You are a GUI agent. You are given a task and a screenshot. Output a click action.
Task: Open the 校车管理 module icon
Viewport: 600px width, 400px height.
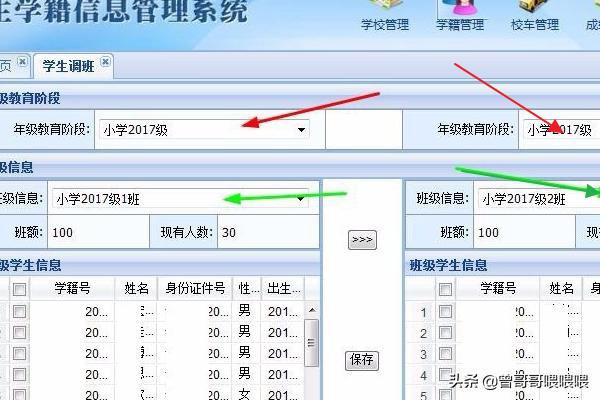tap(534, 15)
